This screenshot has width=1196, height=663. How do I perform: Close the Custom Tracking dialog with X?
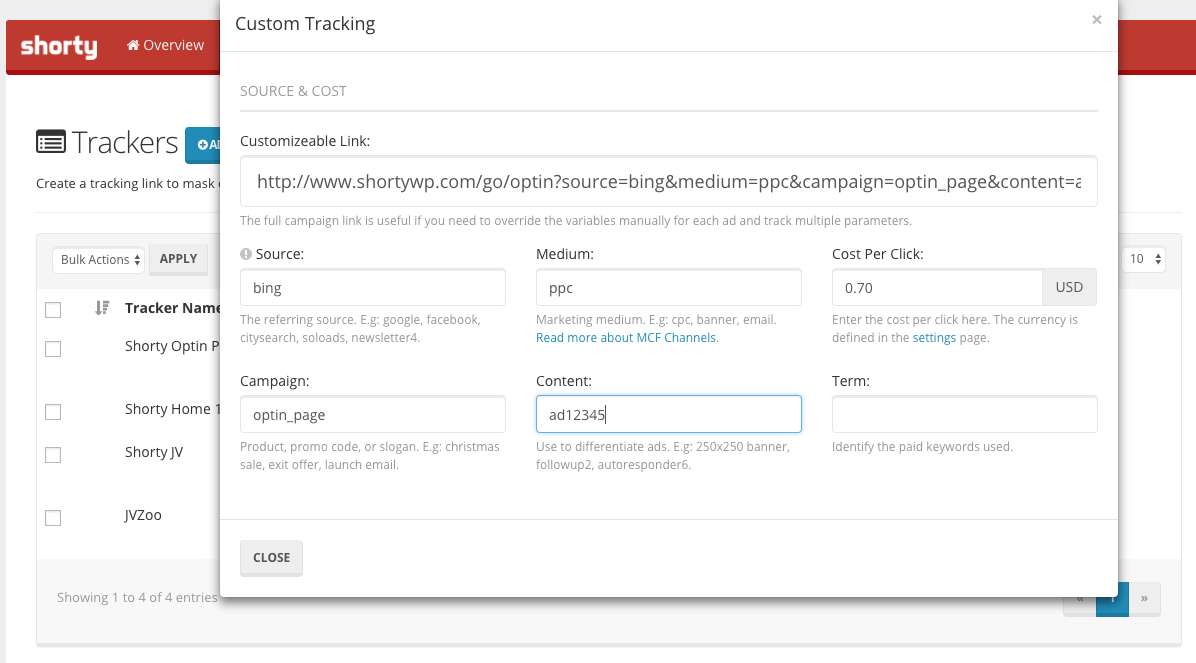[x=1097, y=19]
